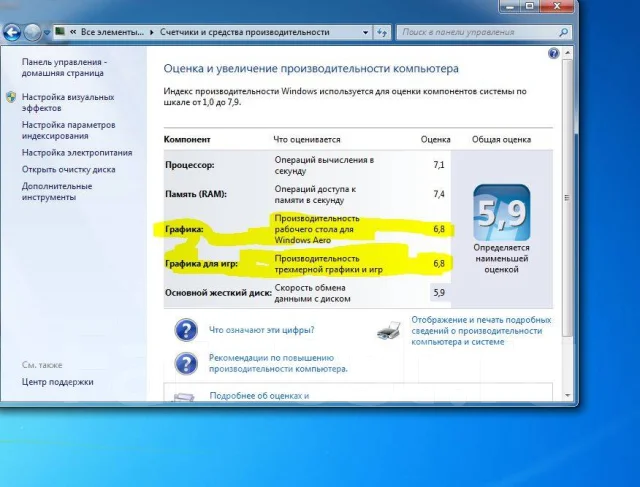
Task: Click the 'Компонент' column header
Action: click(x=187, y=140)
